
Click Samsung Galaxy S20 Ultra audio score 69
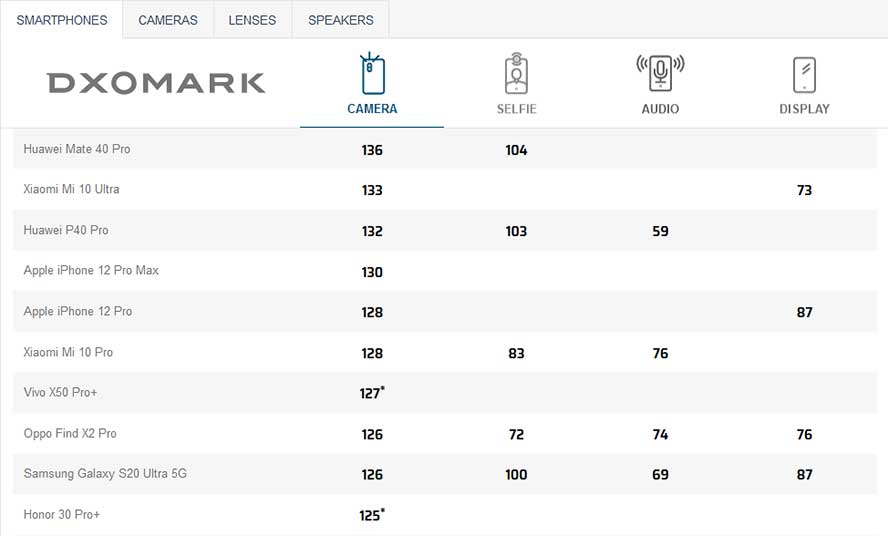coord(660,475)
